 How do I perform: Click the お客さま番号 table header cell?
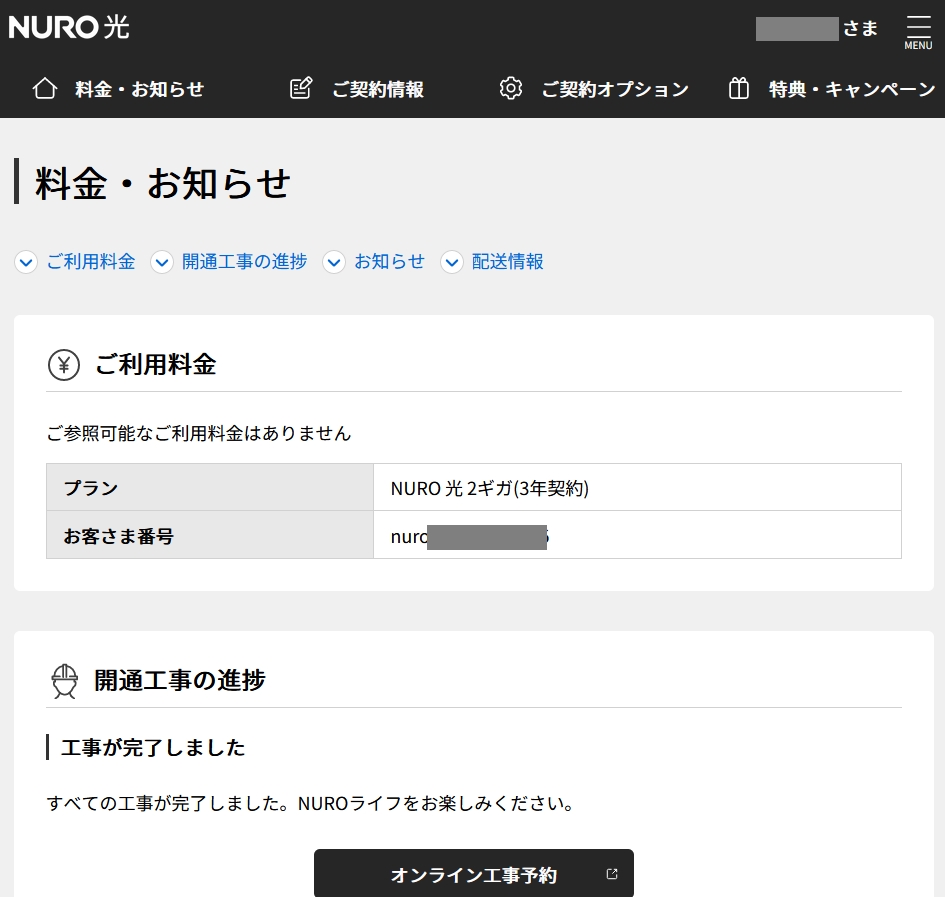[x=210, y=535]
